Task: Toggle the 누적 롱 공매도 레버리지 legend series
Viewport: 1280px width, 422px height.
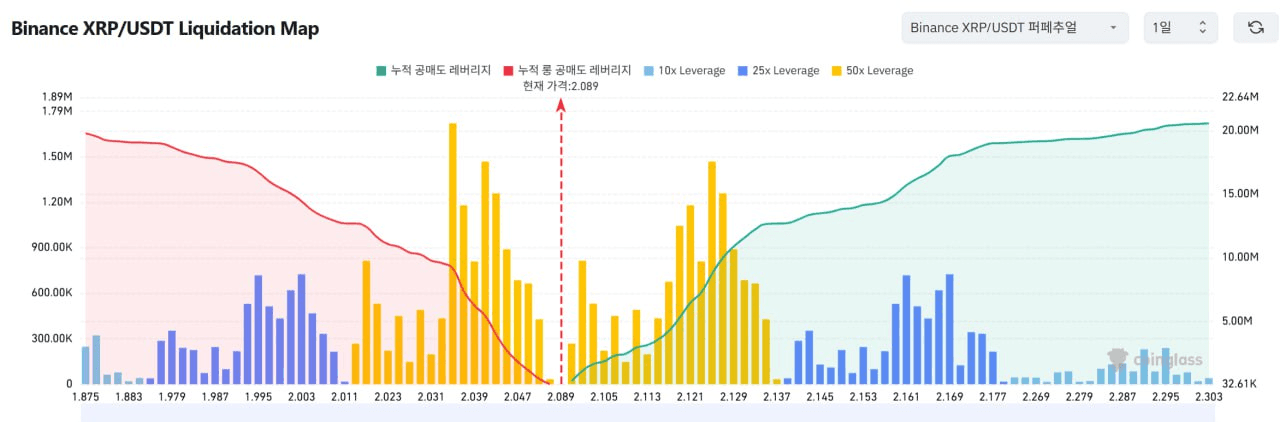Action: pos(567,71)
